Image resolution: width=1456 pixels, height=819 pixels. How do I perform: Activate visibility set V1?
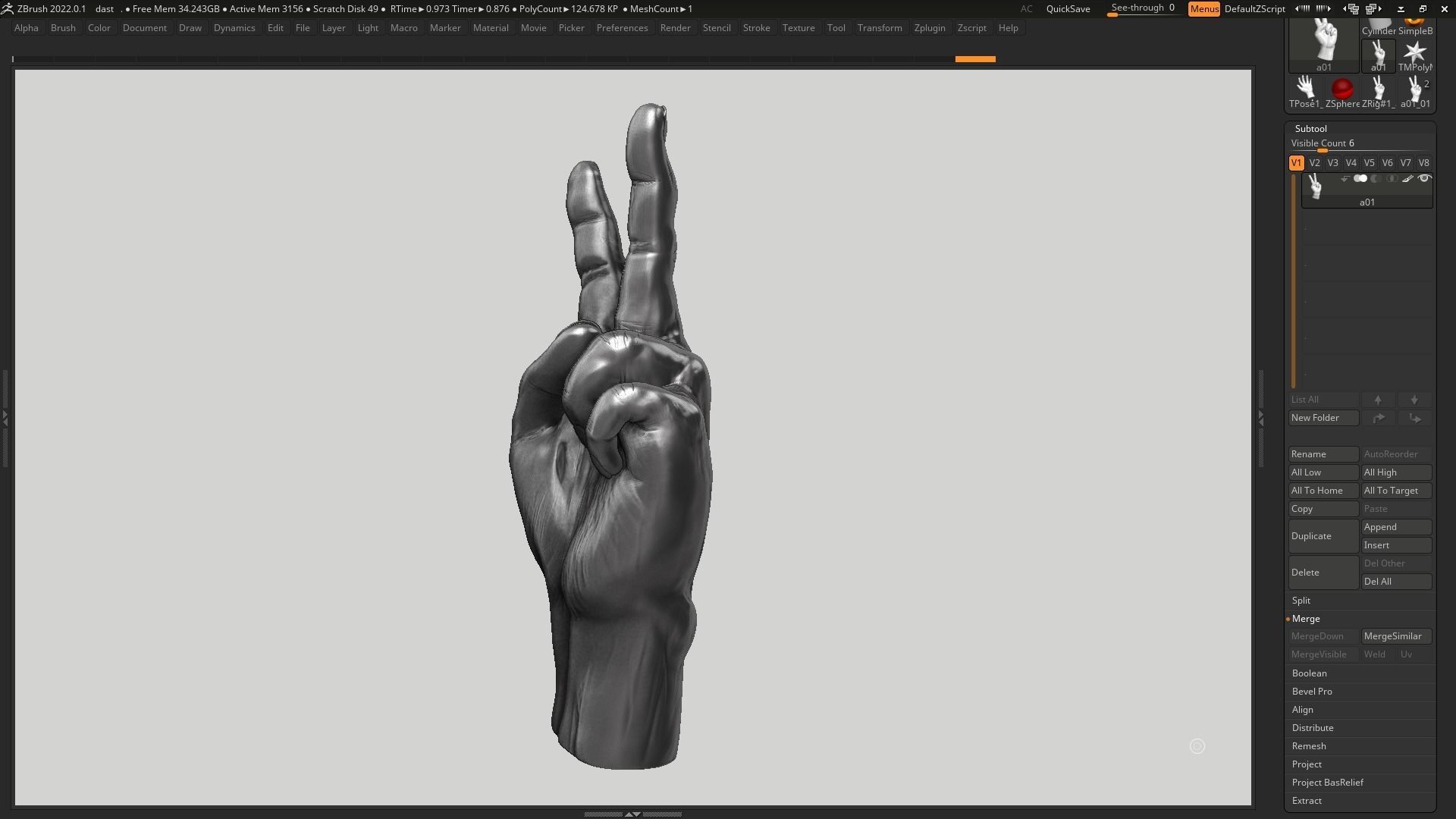click(x=1296, y=163)
